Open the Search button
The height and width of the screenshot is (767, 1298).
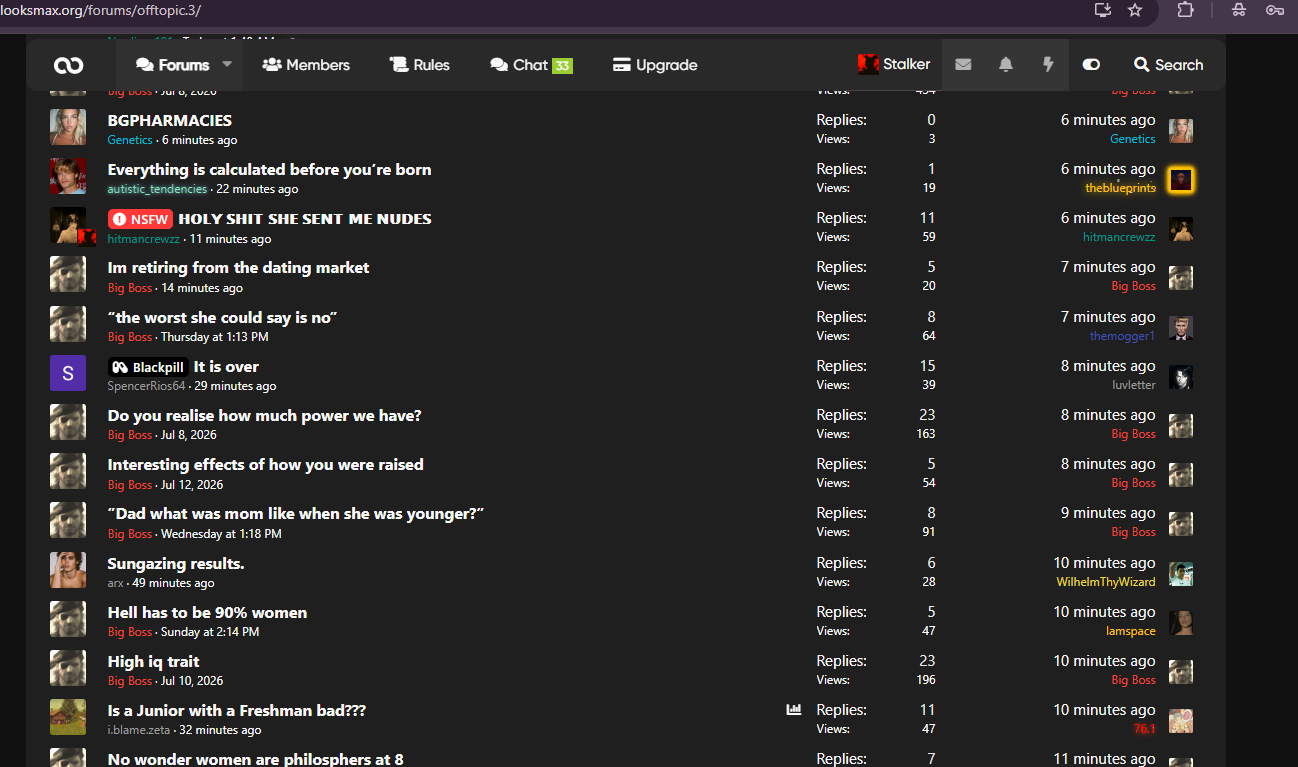pos(1168,65)
